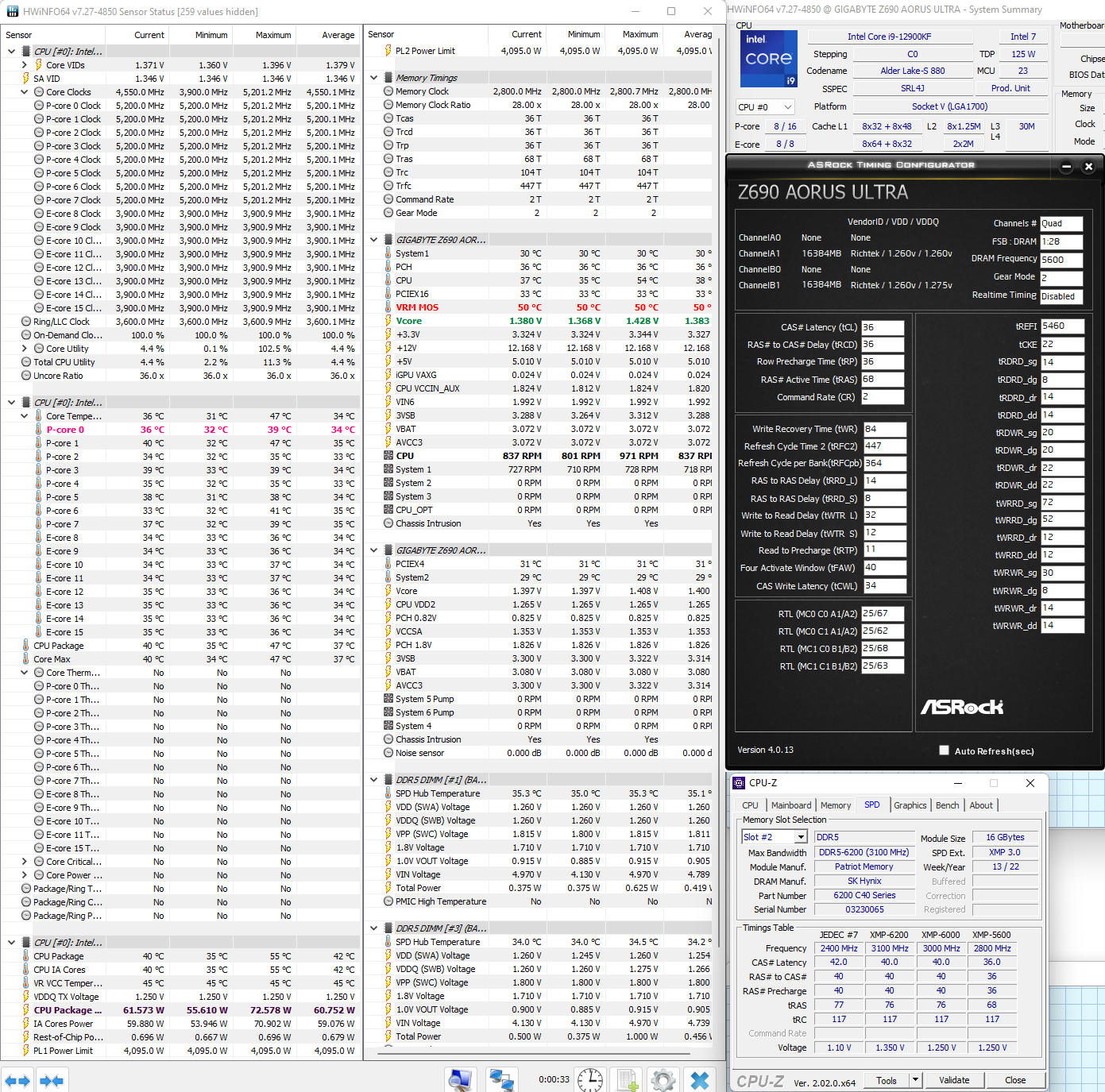Open the Tools dropdown arrow in CPU-Z
This screenshot has height=1092, width=1105.
(x=915, y=1080)
